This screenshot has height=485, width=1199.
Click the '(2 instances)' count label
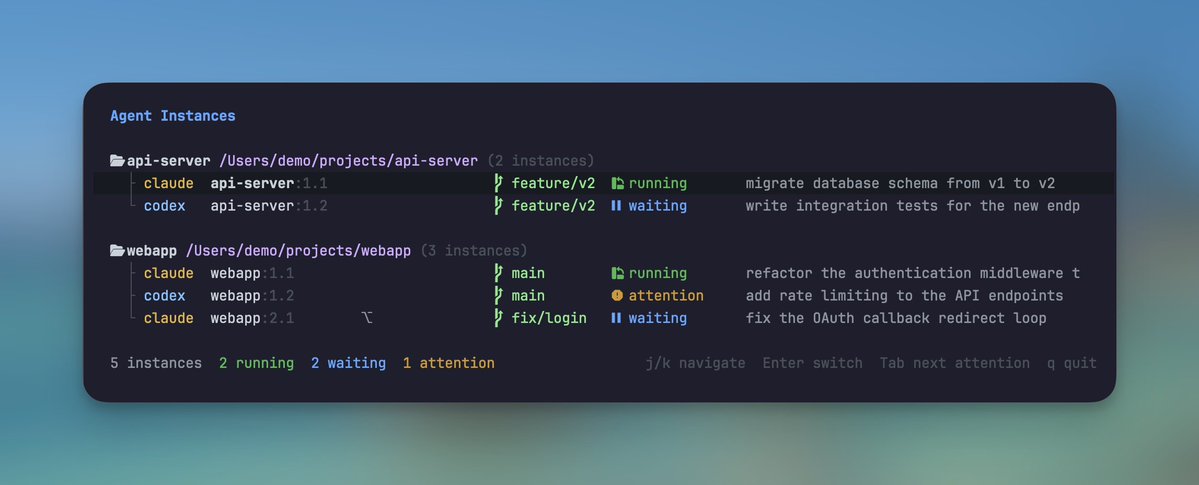[x=541, y=161]
